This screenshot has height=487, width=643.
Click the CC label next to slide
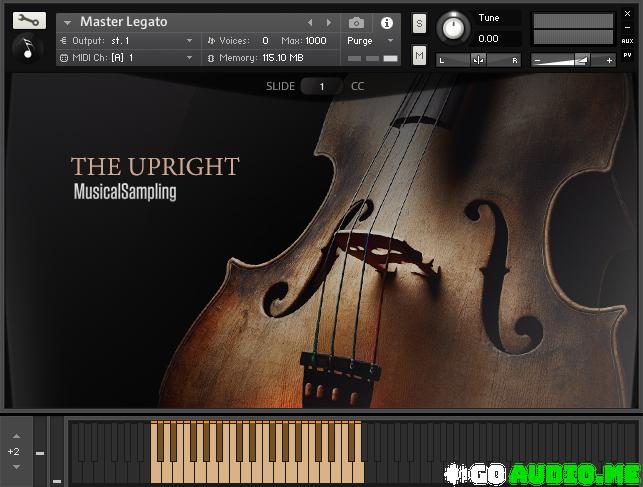tap(357, 86)
